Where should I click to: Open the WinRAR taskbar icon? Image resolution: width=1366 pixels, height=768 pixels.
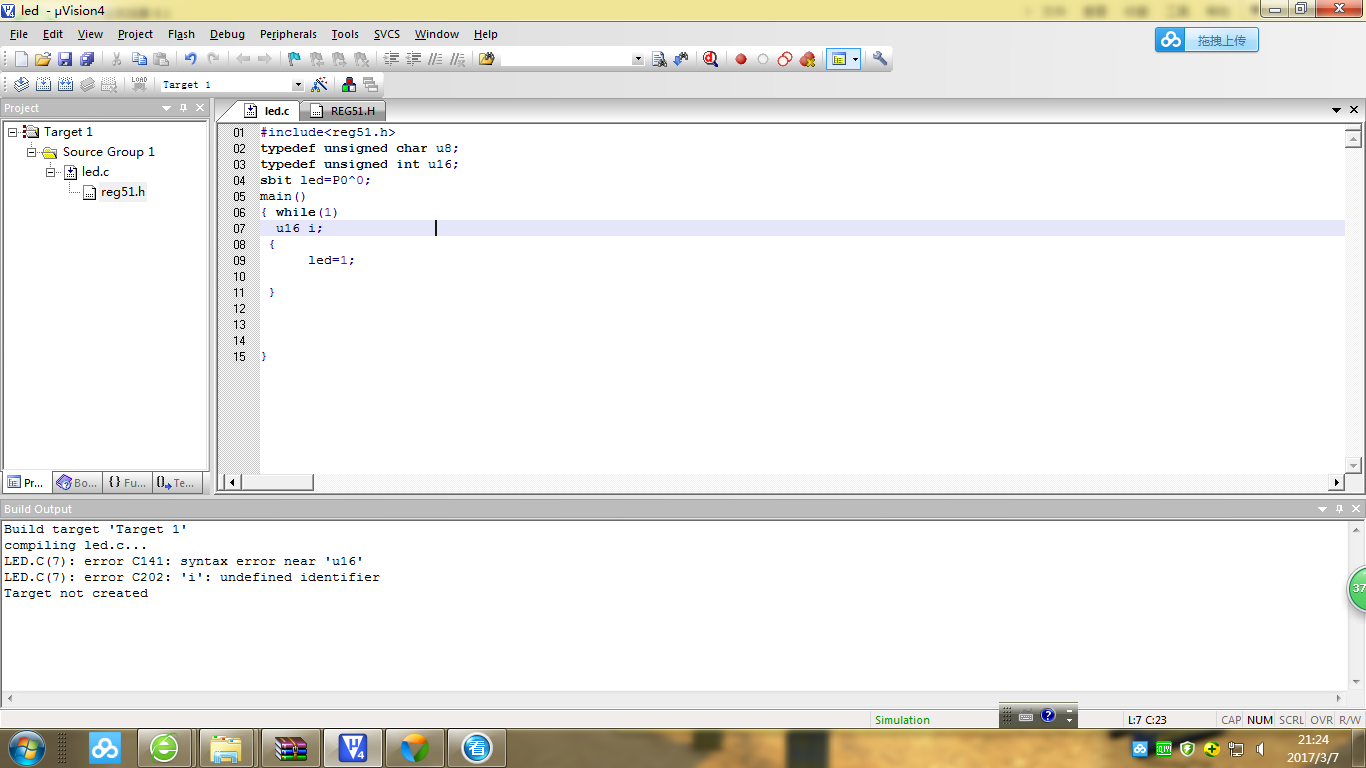click(x=290, y=747)
